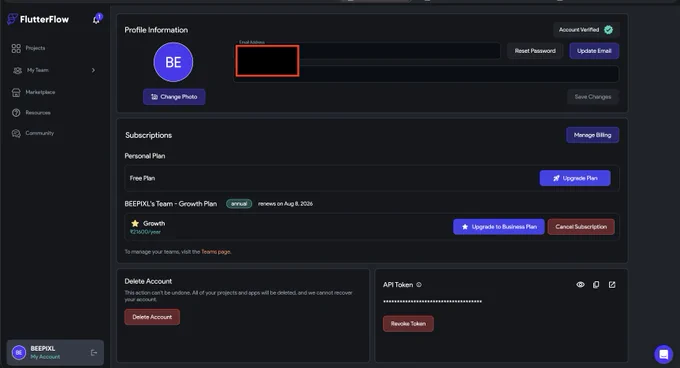Click the Update Email button
The width and height of the screenshot is (680, 368).
pyautogui.click(x=594, y=51)
